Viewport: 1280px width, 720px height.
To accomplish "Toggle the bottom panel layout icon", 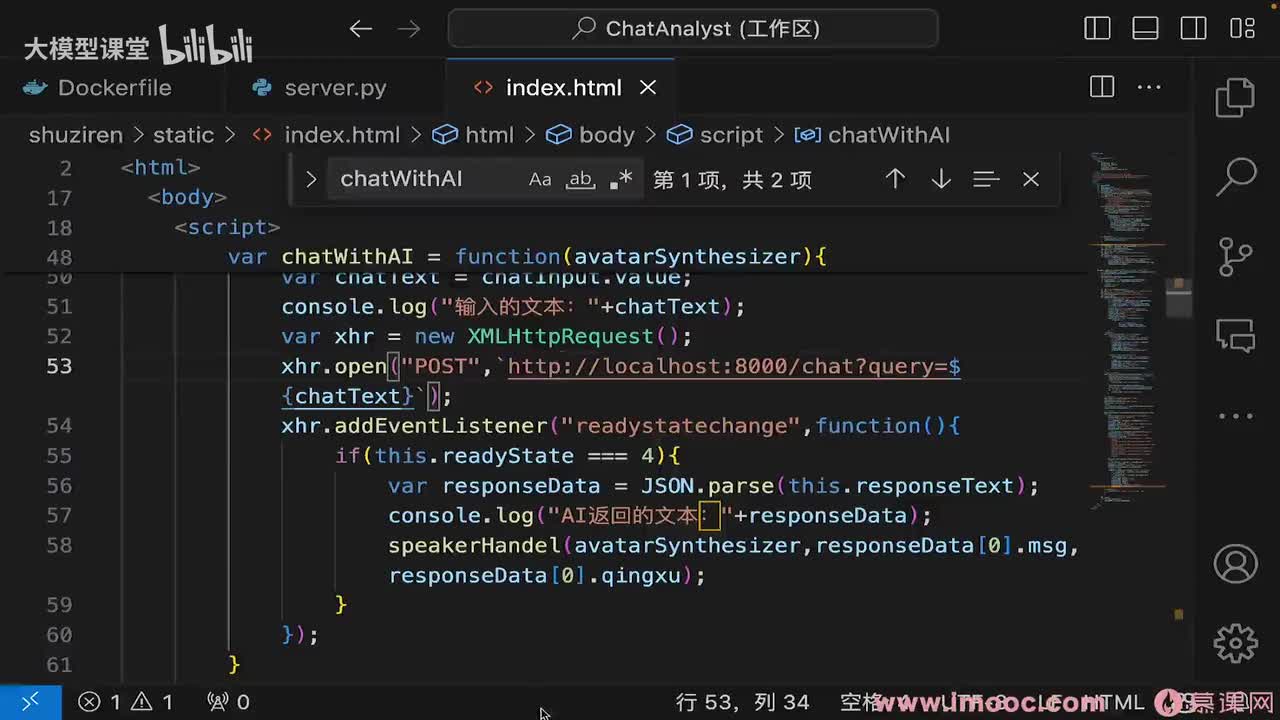I will point(1146,28).
